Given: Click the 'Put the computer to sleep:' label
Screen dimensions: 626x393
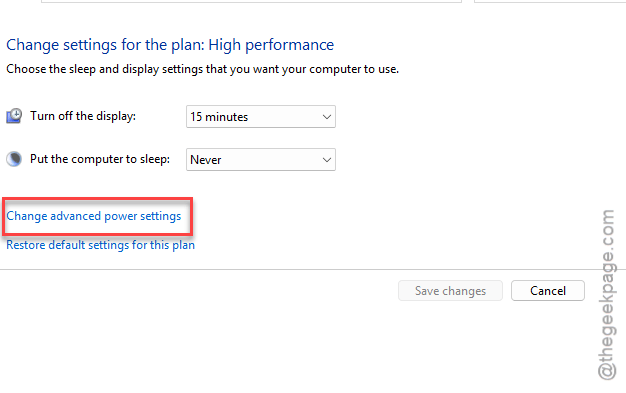Looking at the screenshot, I should [100, 159].
